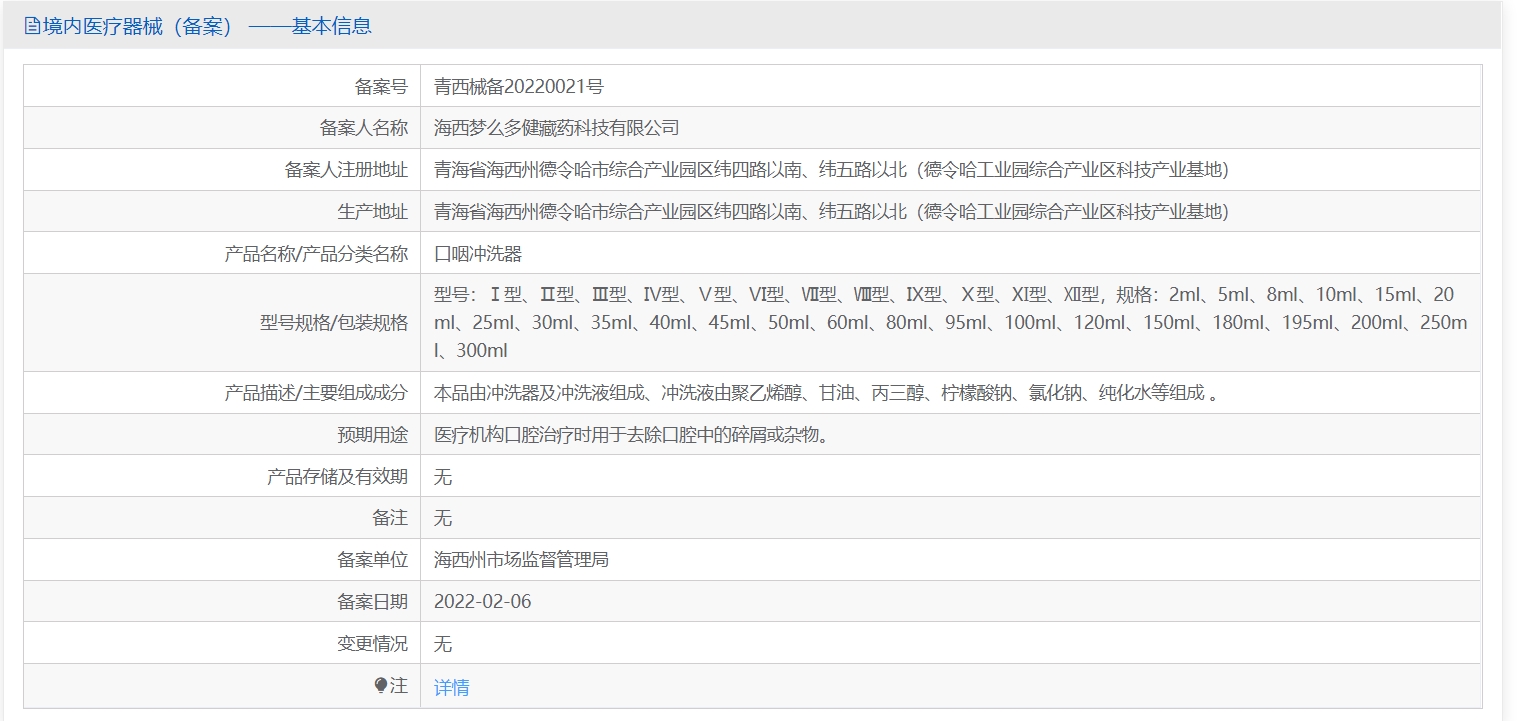Click the 生产地址 label
The height and width of the screenshot is (721, 1521).
click(373, 212)
